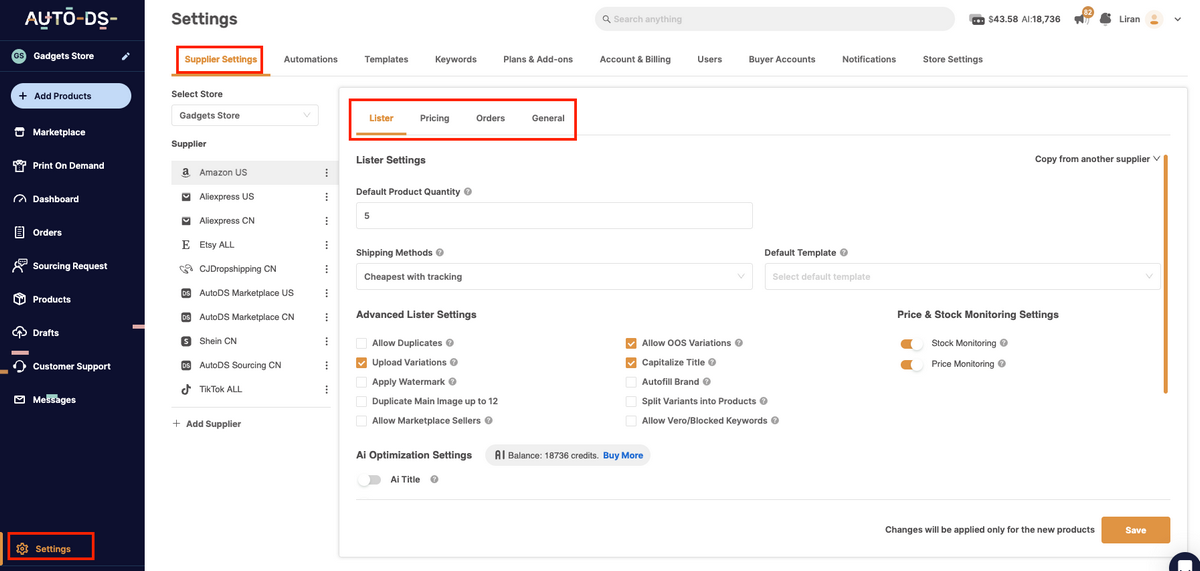This screenshot has width=1200, height=571.
Task: Show help icon for Default Template
Action: tap(845, 253)
